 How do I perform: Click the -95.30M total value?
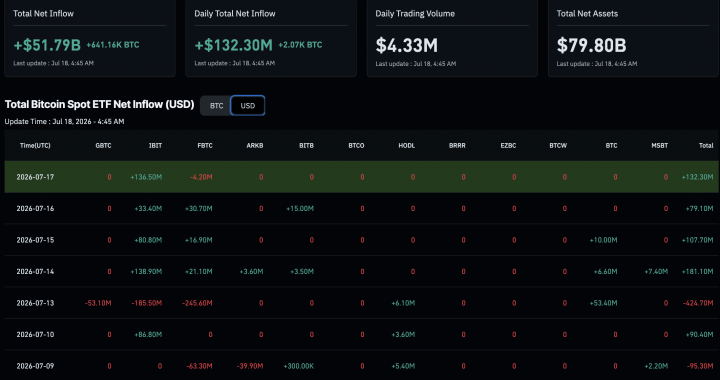[700, 366]
